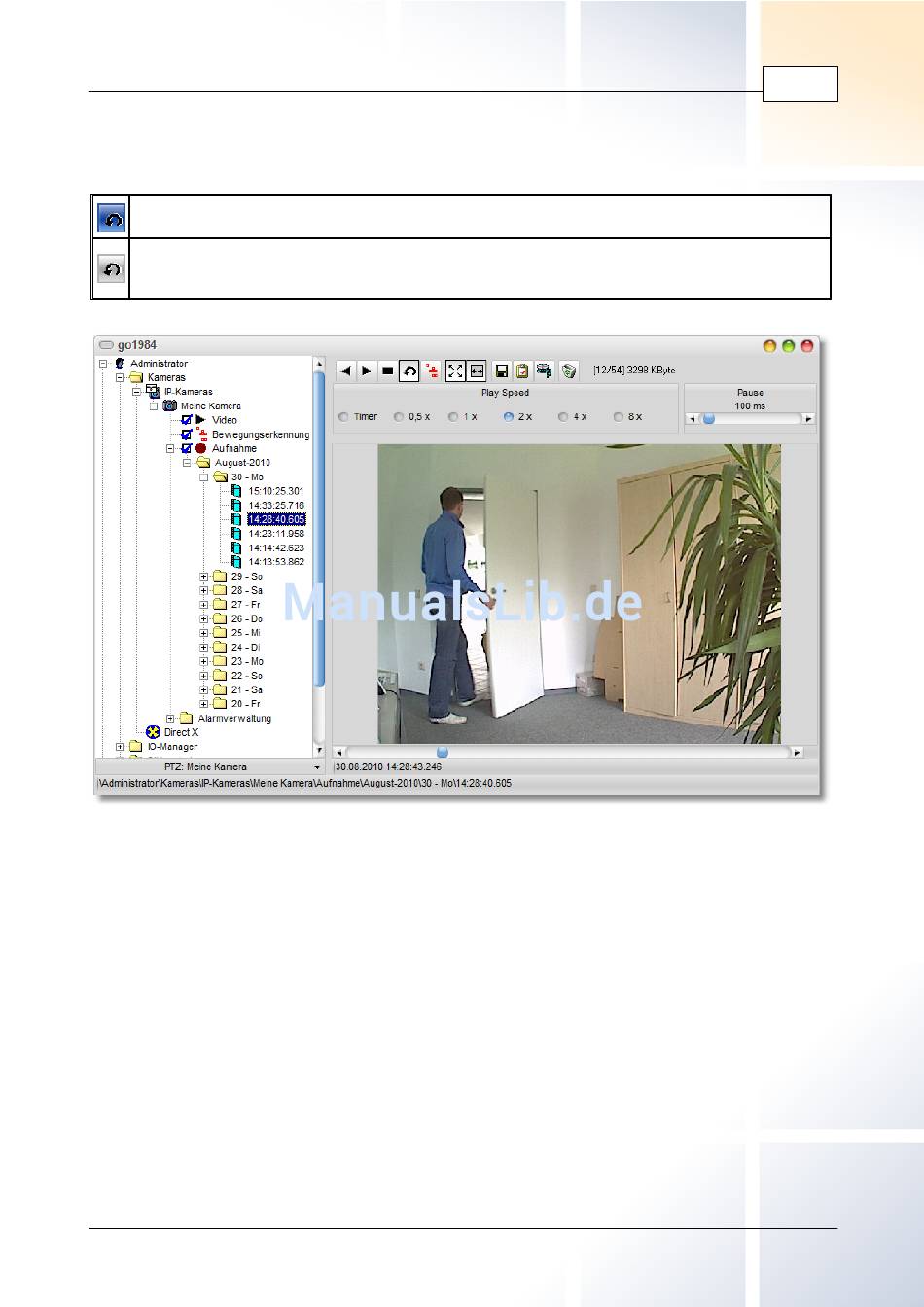This screenshot has width=924, height=1307.
Task: Click the red Bewegungserkennung icon in tree
Action: coord(201,434)
